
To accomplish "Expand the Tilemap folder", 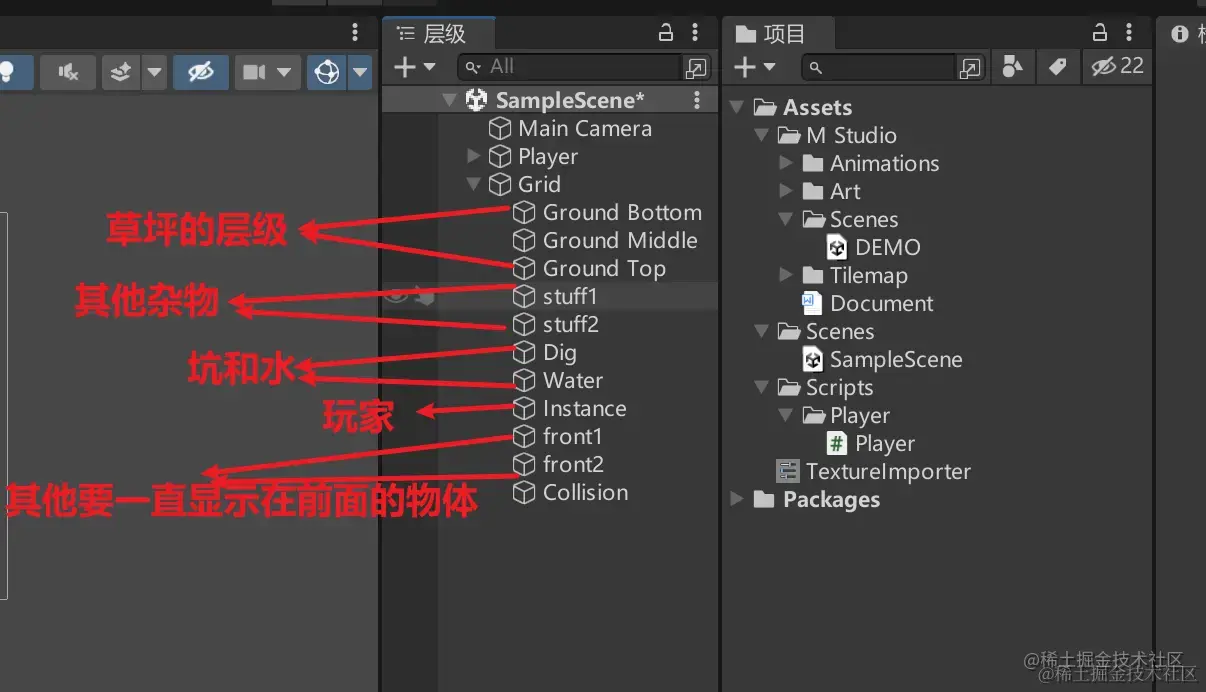I will point(786,274).
